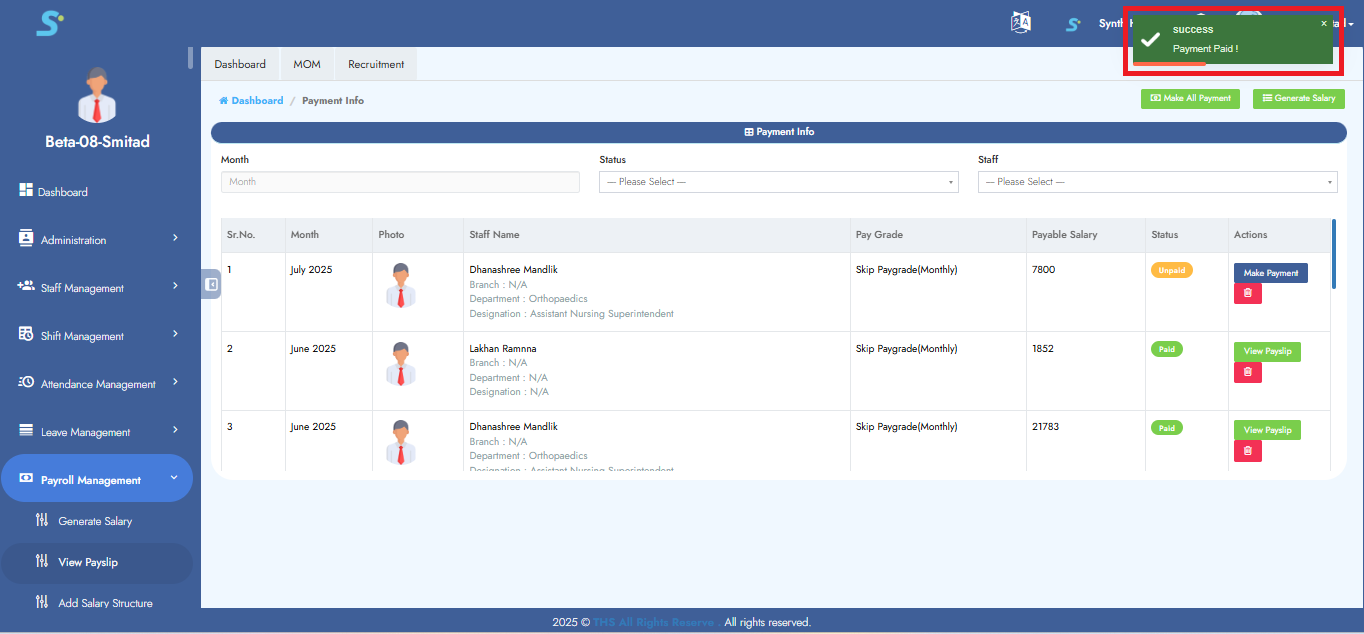This screenshot has width=1364, height=634.
Task: Close the success notification toast
Action: point(1324,23)
